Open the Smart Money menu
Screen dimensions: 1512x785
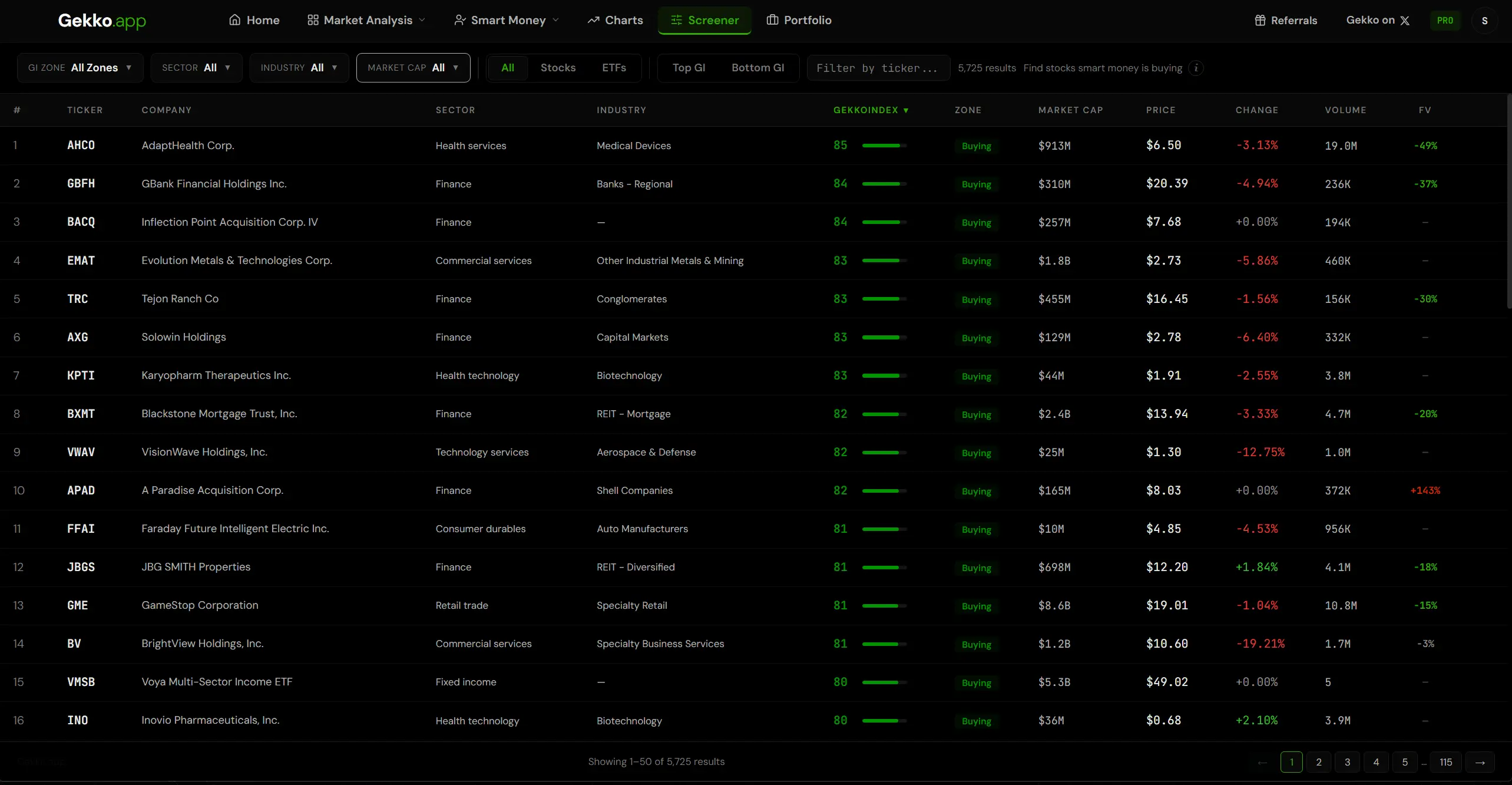click(x=507, y=20)
